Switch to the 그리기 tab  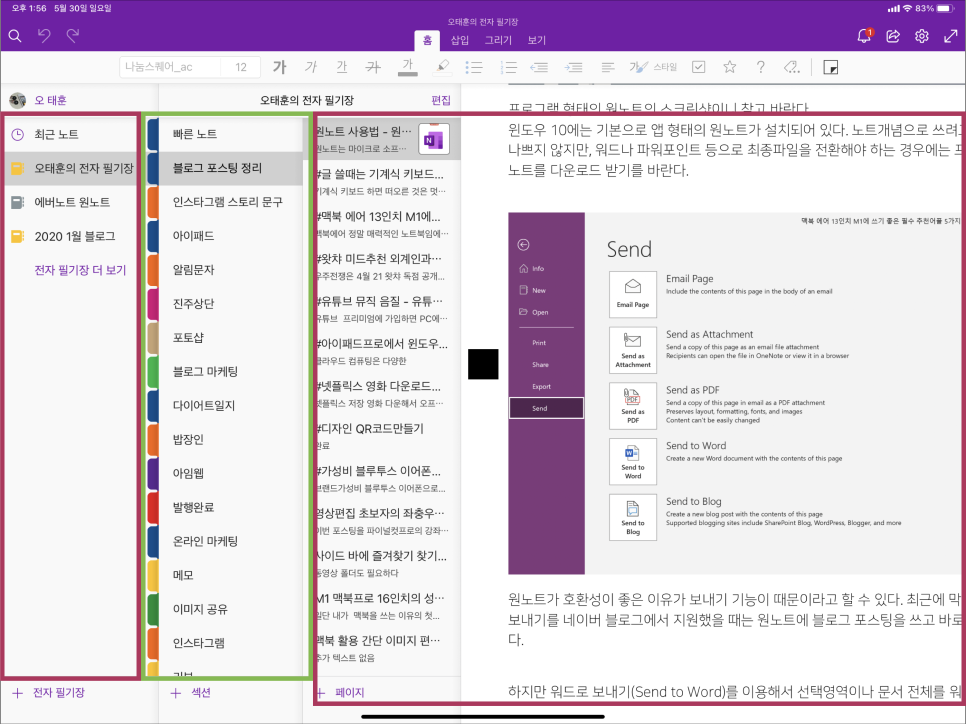(x=498, y=40)
